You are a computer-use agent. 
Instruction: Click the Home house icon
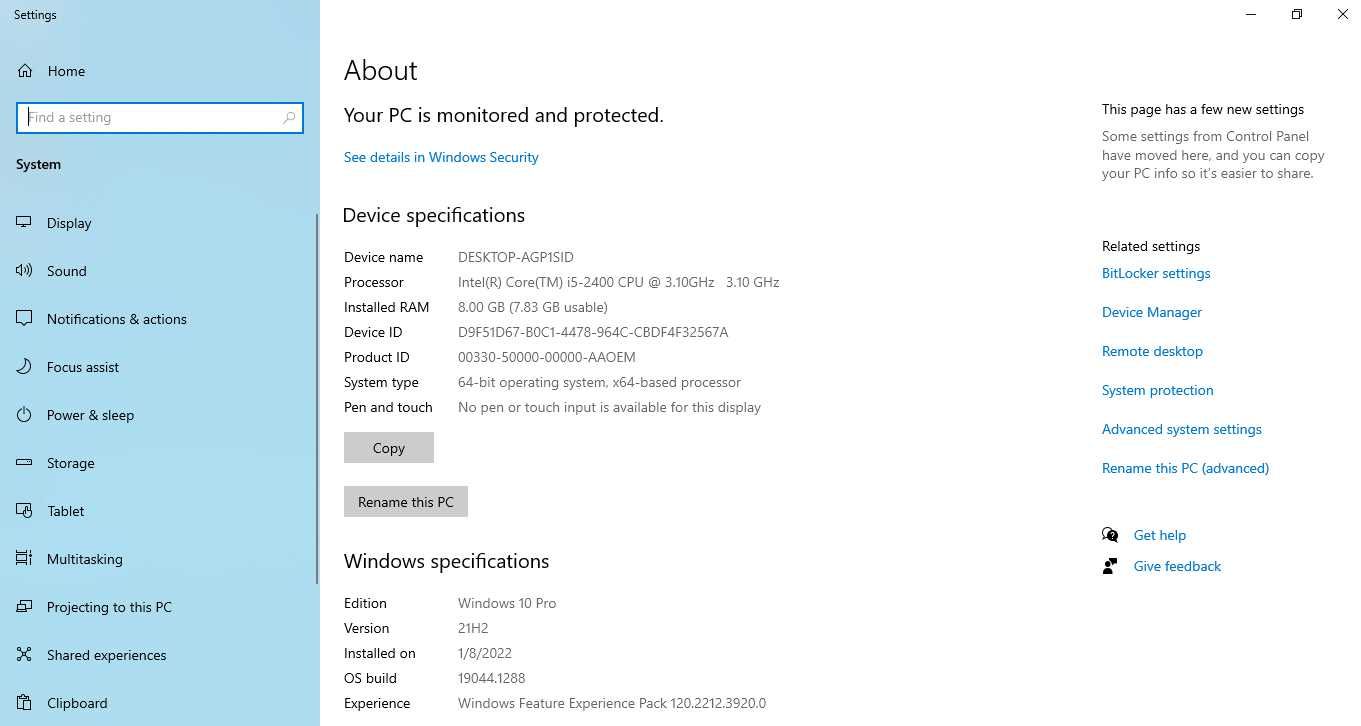pos(24,71)
